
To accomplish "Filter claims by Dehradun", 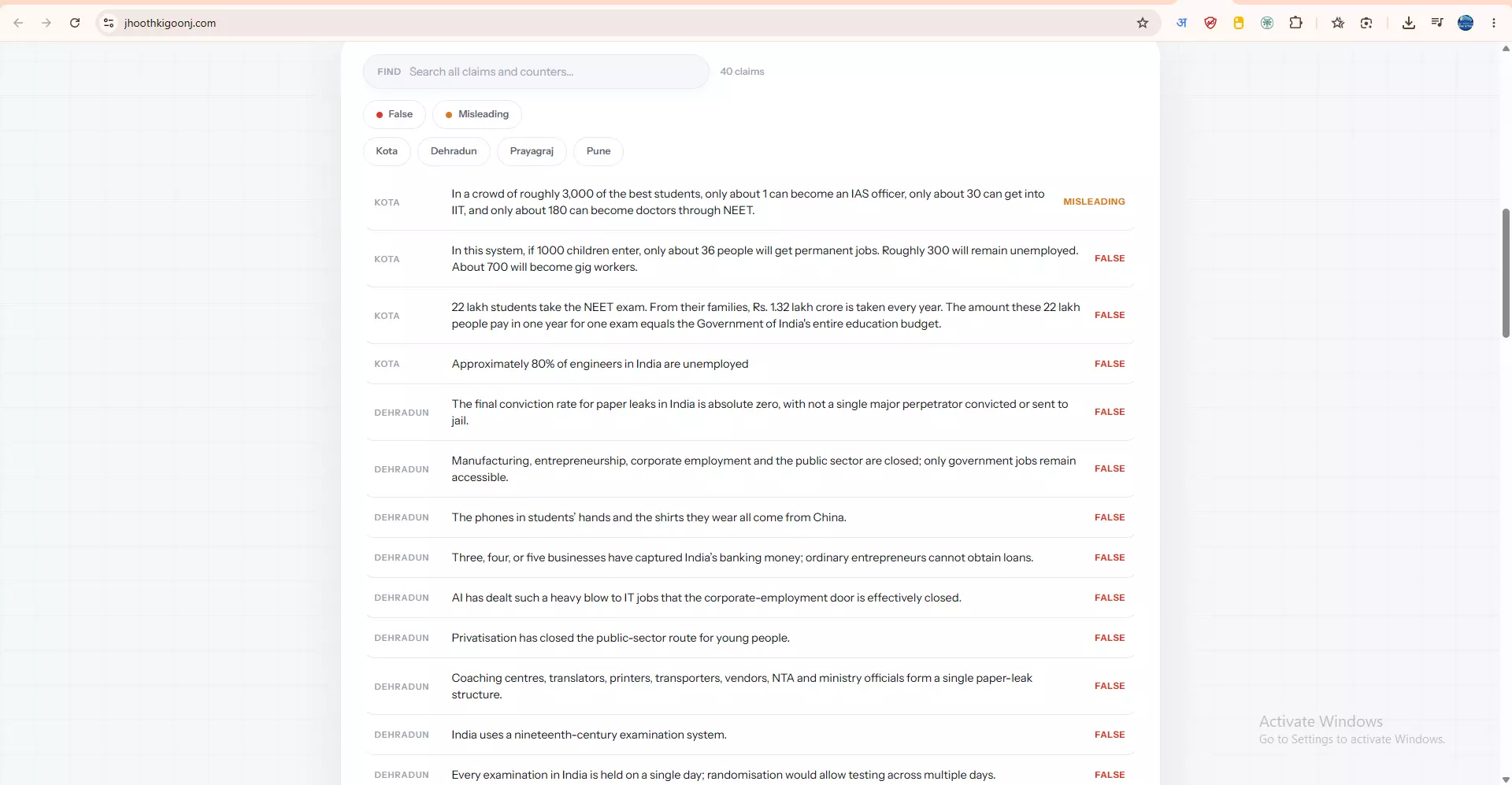I will [x=454, y=151].
